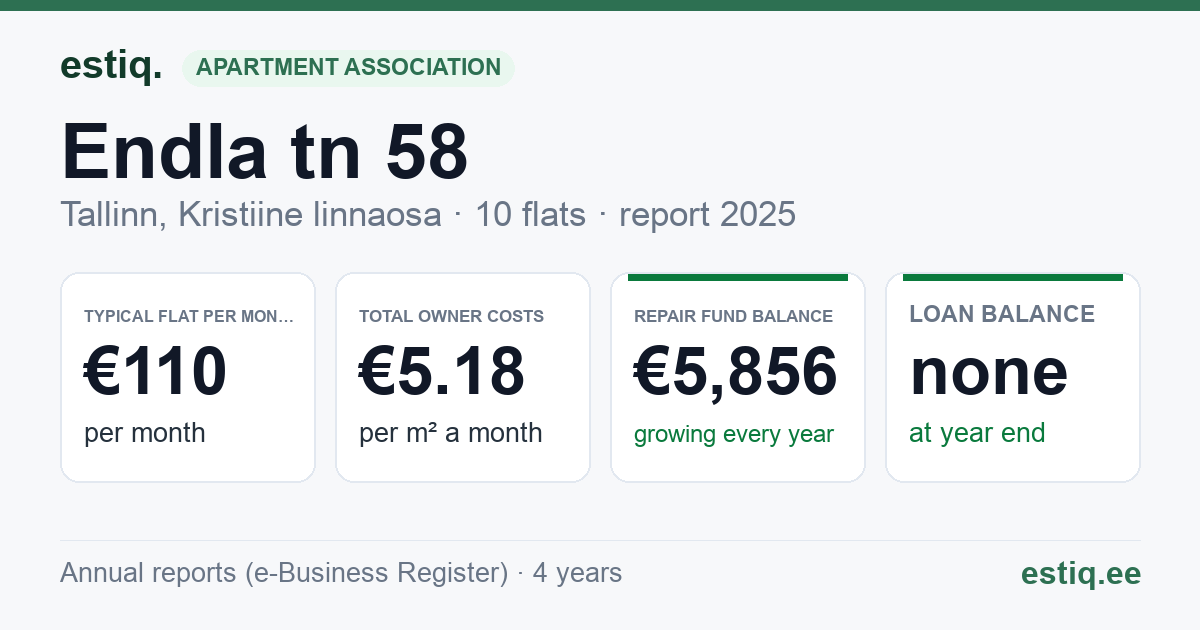Screen dimensions: 1200x630
Task: Click Annual reports (e-Business Register) text
Action: click(x=284, y=573)
